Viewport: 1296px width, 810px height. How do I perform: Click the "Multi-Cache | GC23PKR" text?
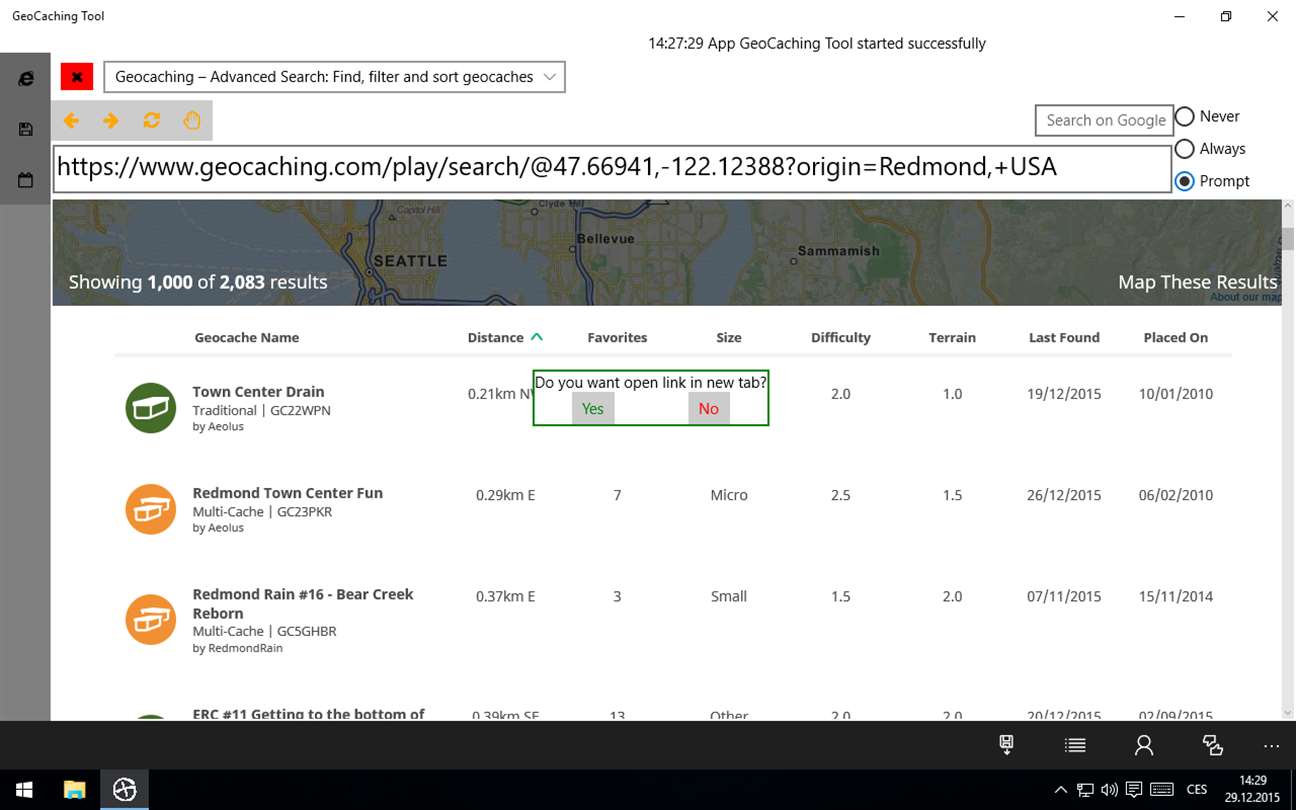tap(263, 511)
